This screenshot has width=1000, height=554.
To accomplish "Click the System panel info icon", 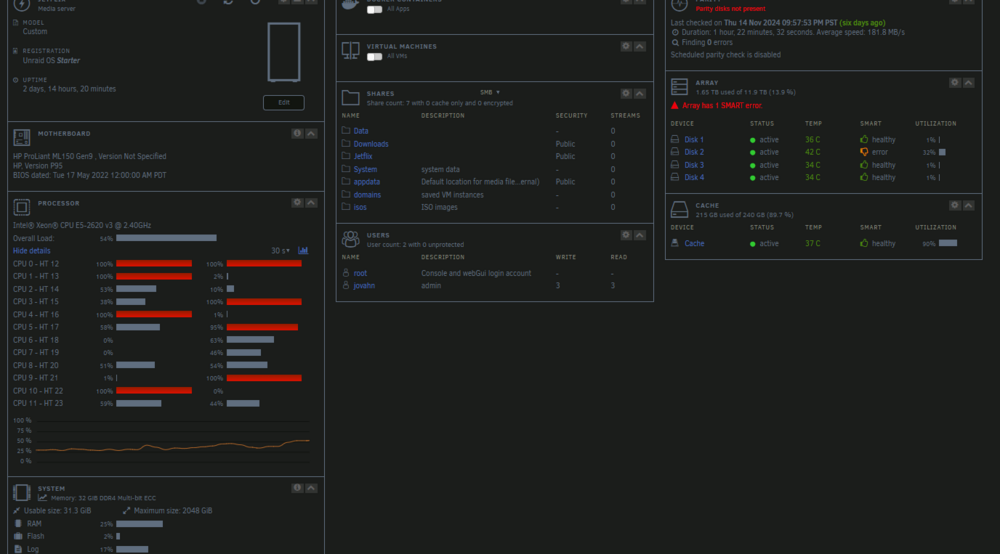I will pyautogui.click(x=297, y=488).
